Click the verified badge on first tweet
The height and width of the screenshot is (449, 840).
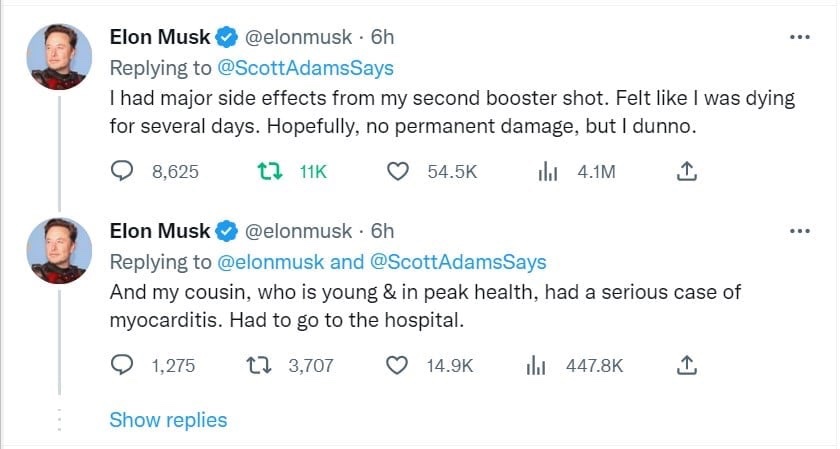[228, 38]
